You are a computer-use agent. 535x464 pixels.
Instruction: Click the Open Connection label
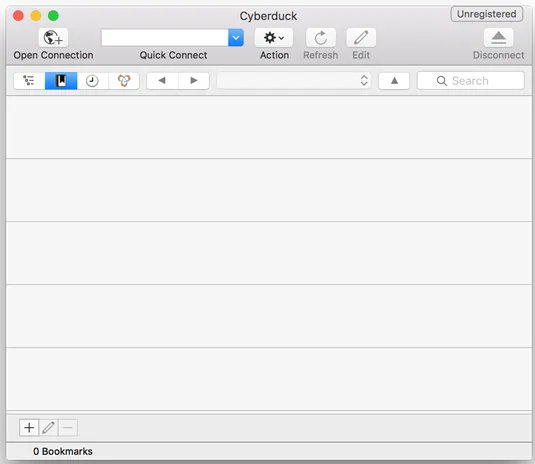click(53, 55)
